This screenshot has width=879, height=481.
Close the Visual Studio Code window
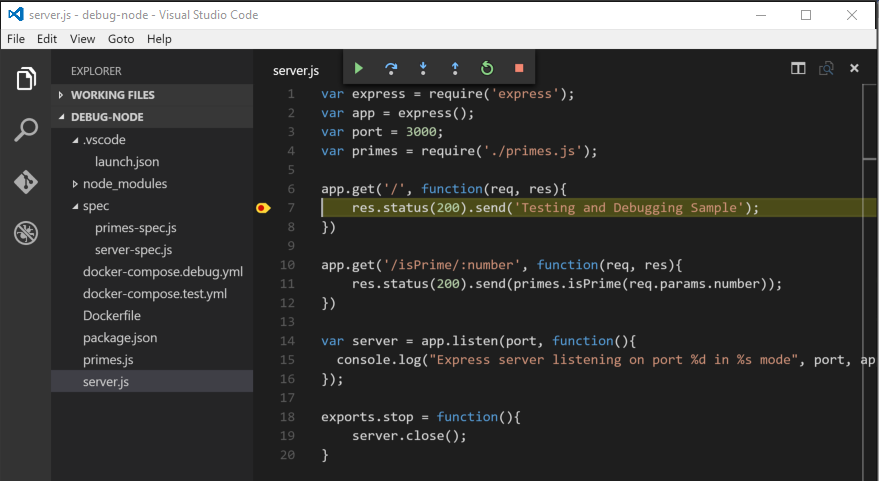tap(852, 15)
